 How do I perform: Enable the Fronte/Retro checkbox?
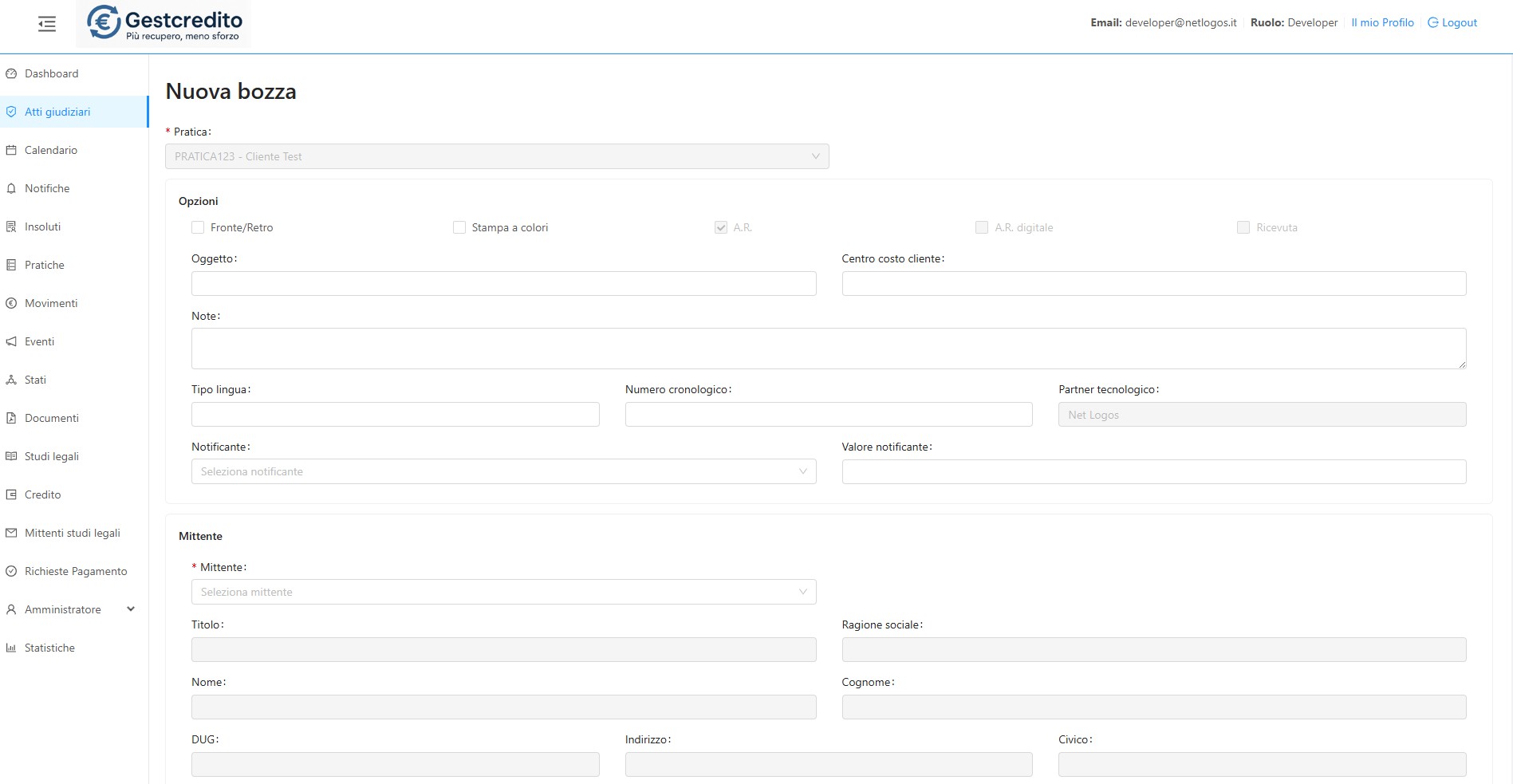click(198, 227)
